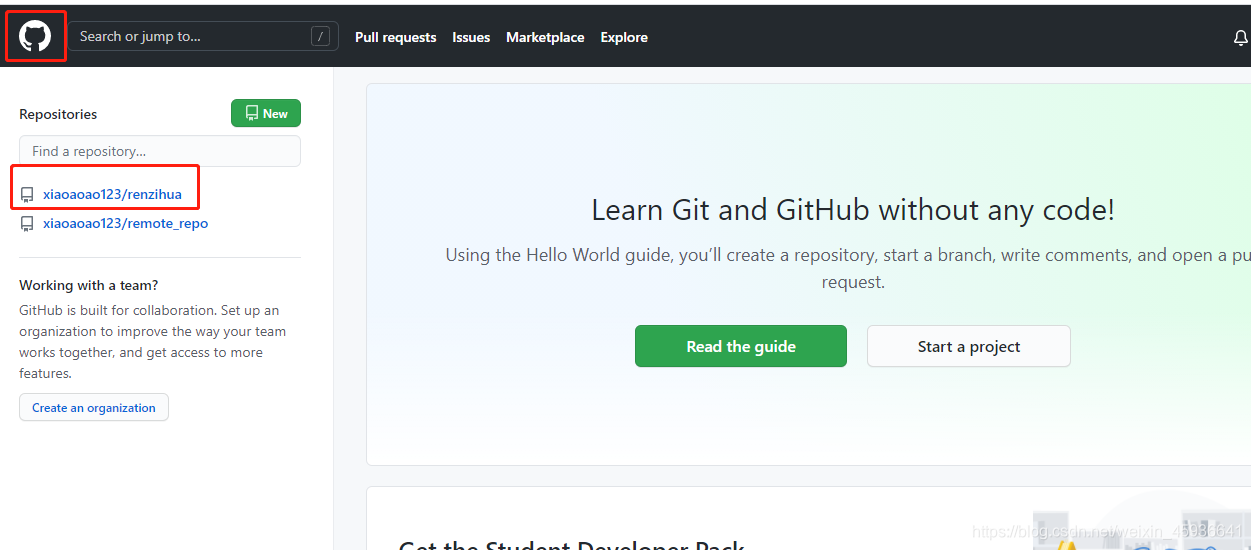Click 'GitHub is built for collaboration' text
This screenshot has width=1251, height=550.
153,342
